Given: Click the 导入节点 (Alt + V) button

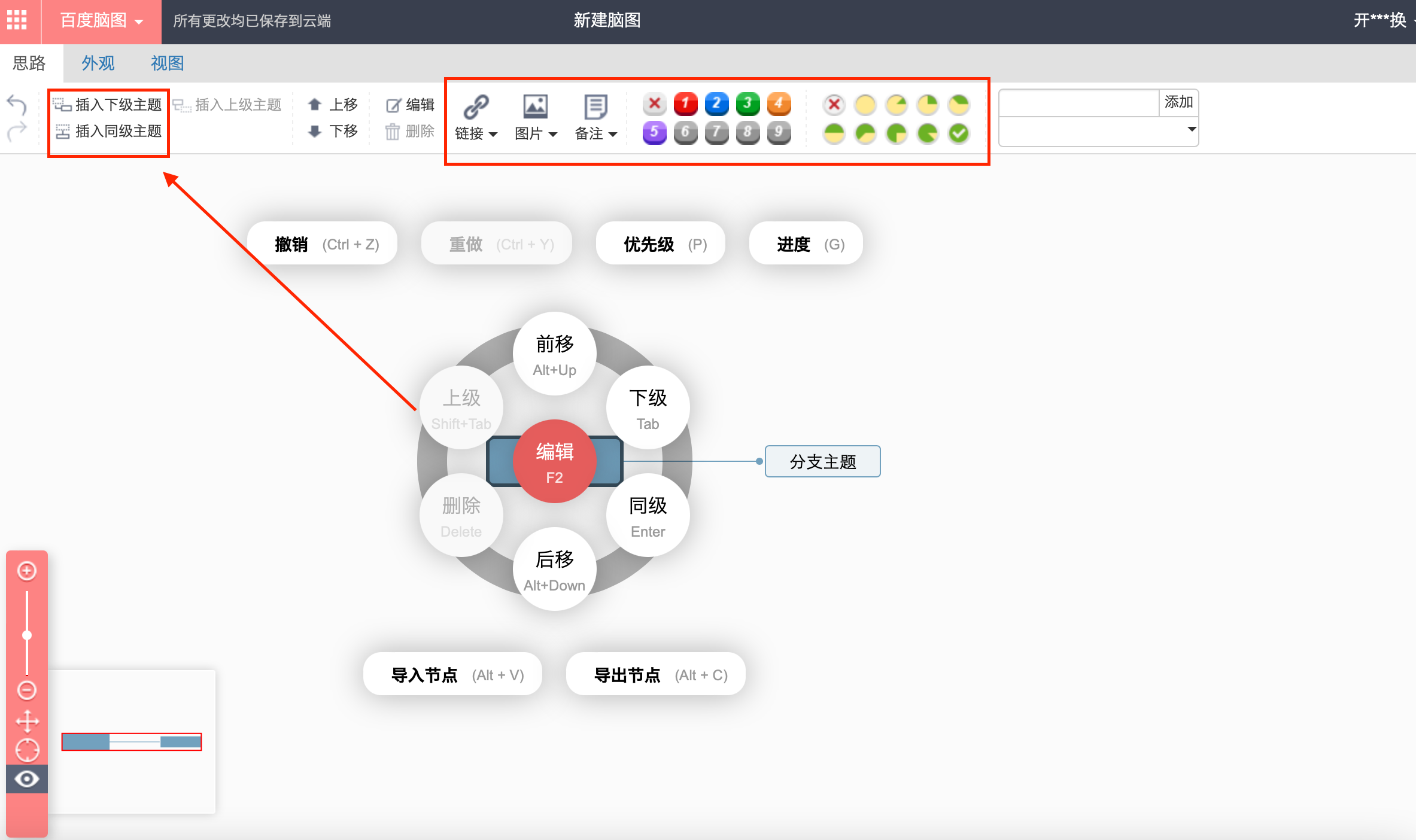Looking at the screenshot, I should coord(453,675).
